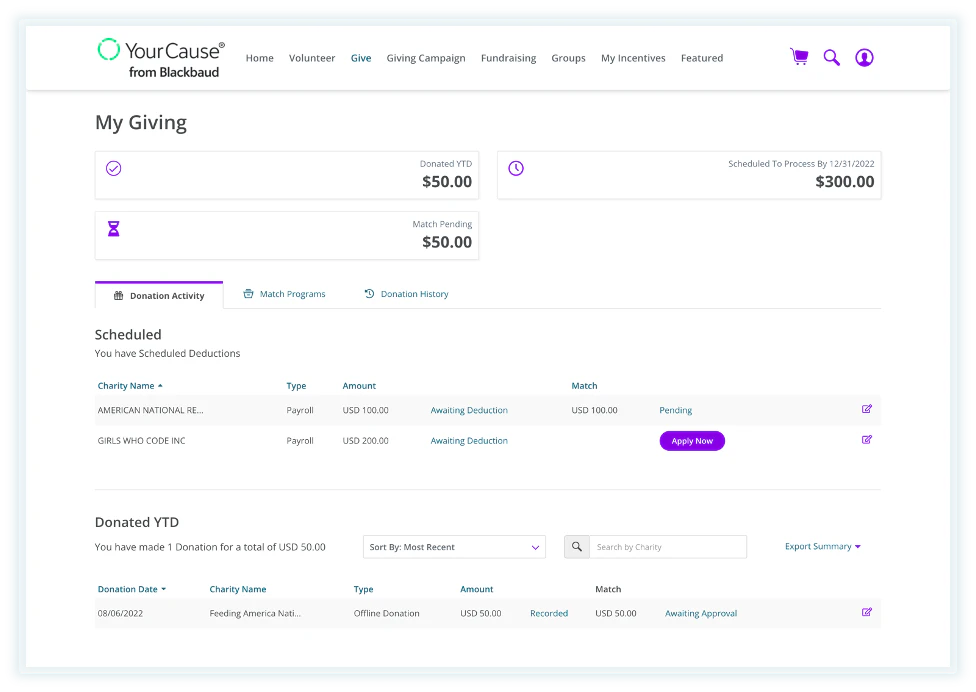This screenshot has height=692, width=976.
Task: Open the Sort By Most Recent dropdown
Action: point(453,546)
